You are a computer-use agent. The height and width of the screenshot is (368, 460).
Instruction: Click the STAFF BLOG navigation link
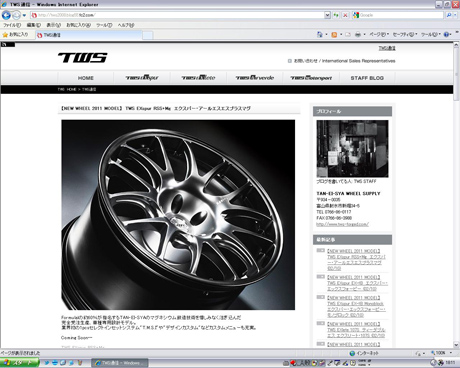367,78
